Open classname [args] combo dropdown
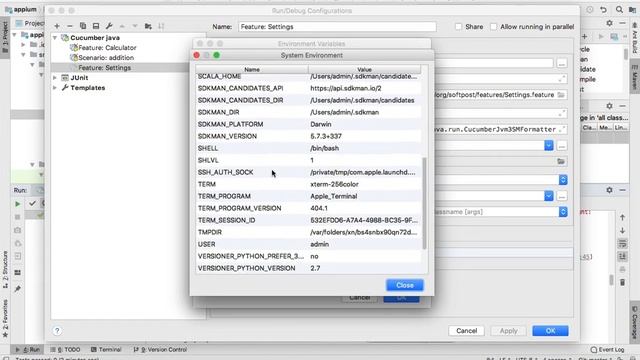640x360 pixels. pyautogui.click(x=563, y=211)
